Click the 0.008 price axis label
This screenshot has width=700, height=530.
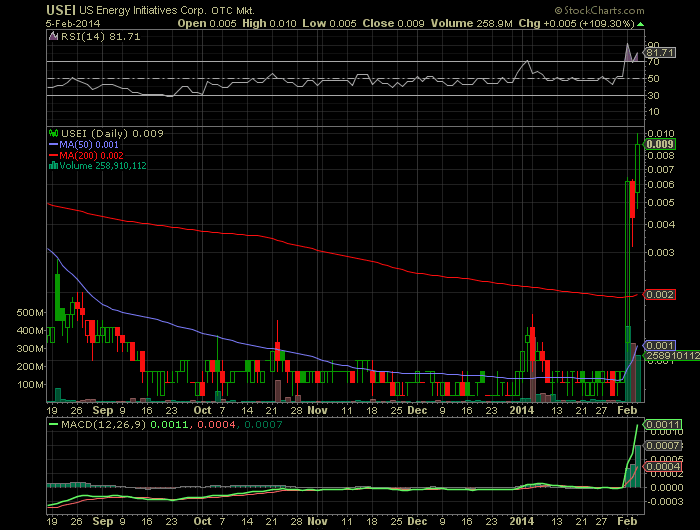coord(661,156)
